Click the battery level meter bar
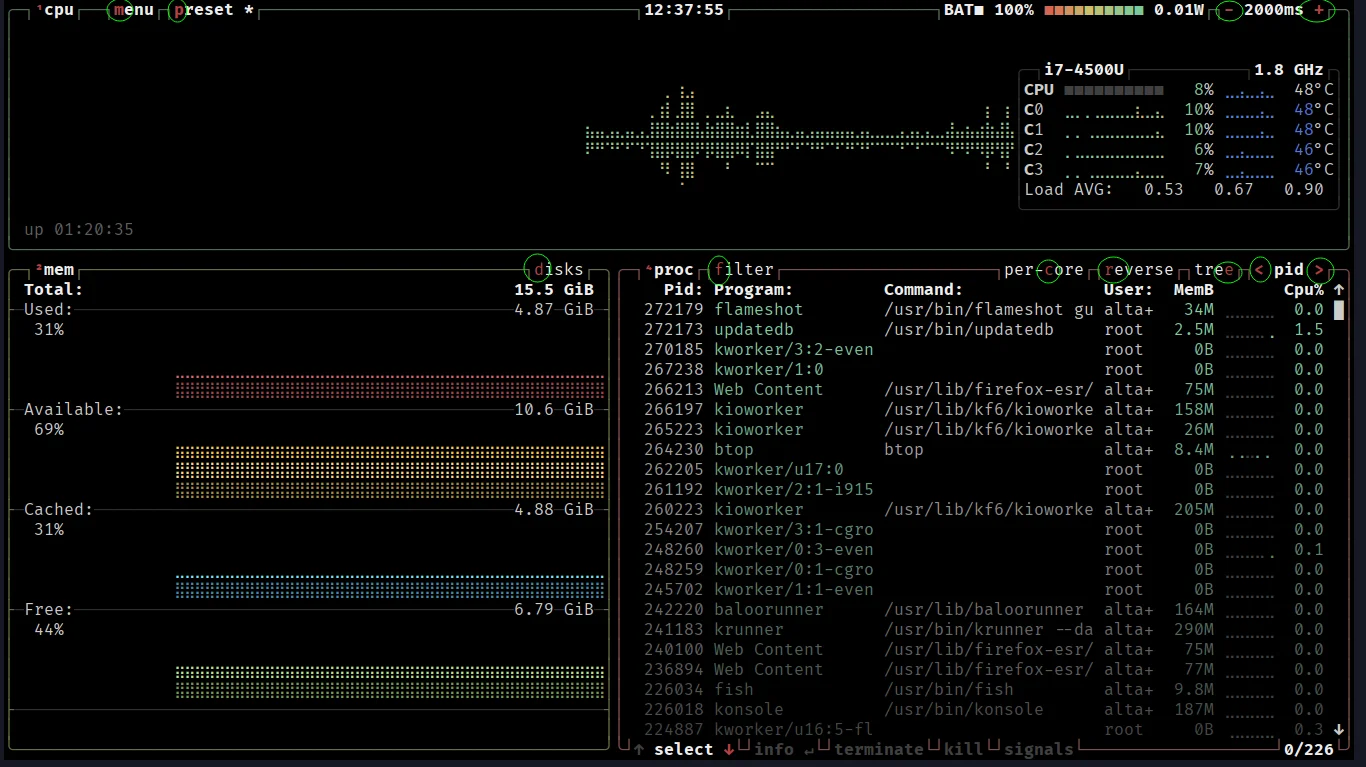The height and width of the screenshot is (767, 1366). (x=1094, y=10)
